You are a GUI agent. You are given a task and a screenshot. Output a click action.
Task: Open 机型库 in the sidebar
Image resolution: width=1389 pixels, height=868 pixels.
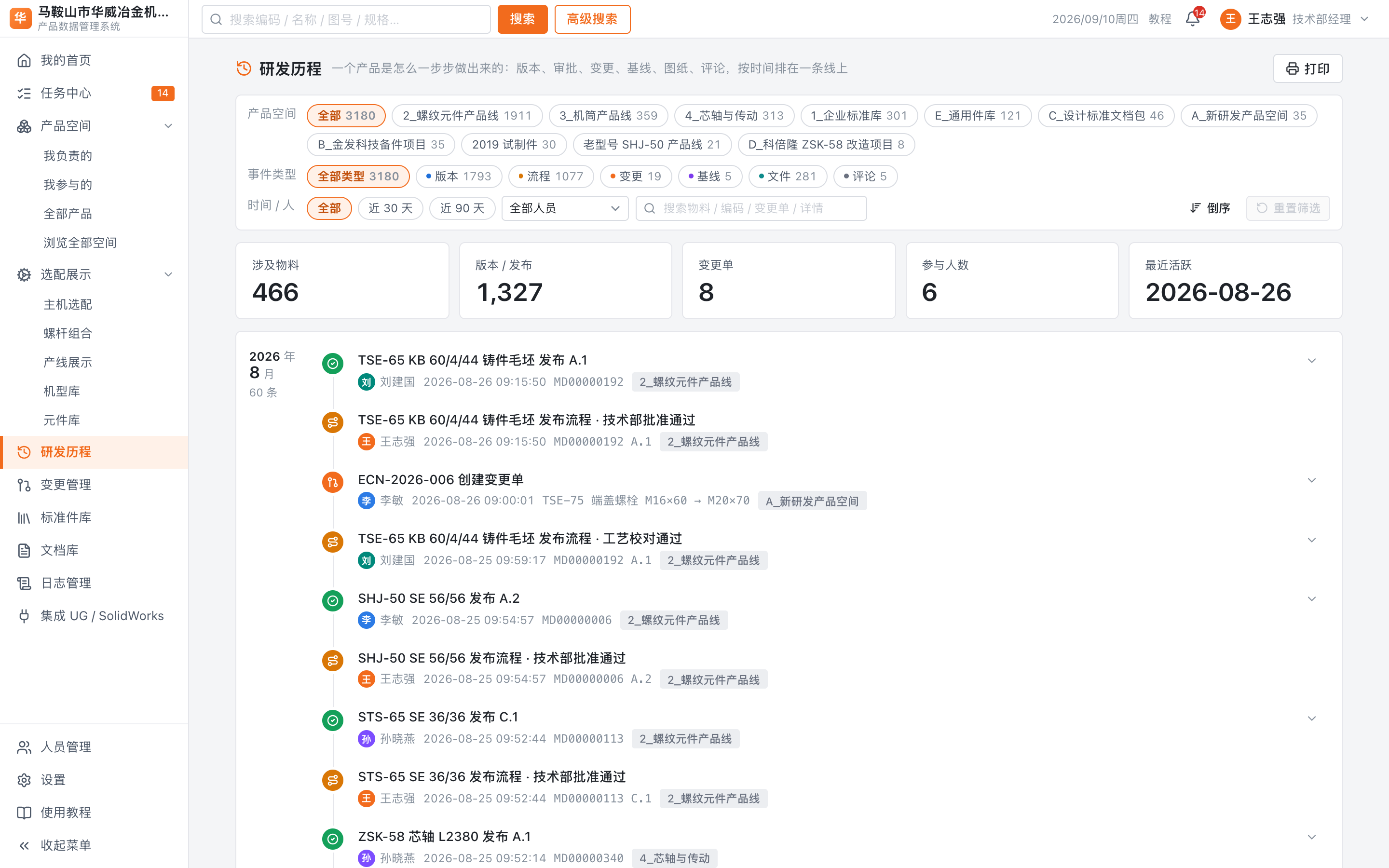(x=62, y=391)
